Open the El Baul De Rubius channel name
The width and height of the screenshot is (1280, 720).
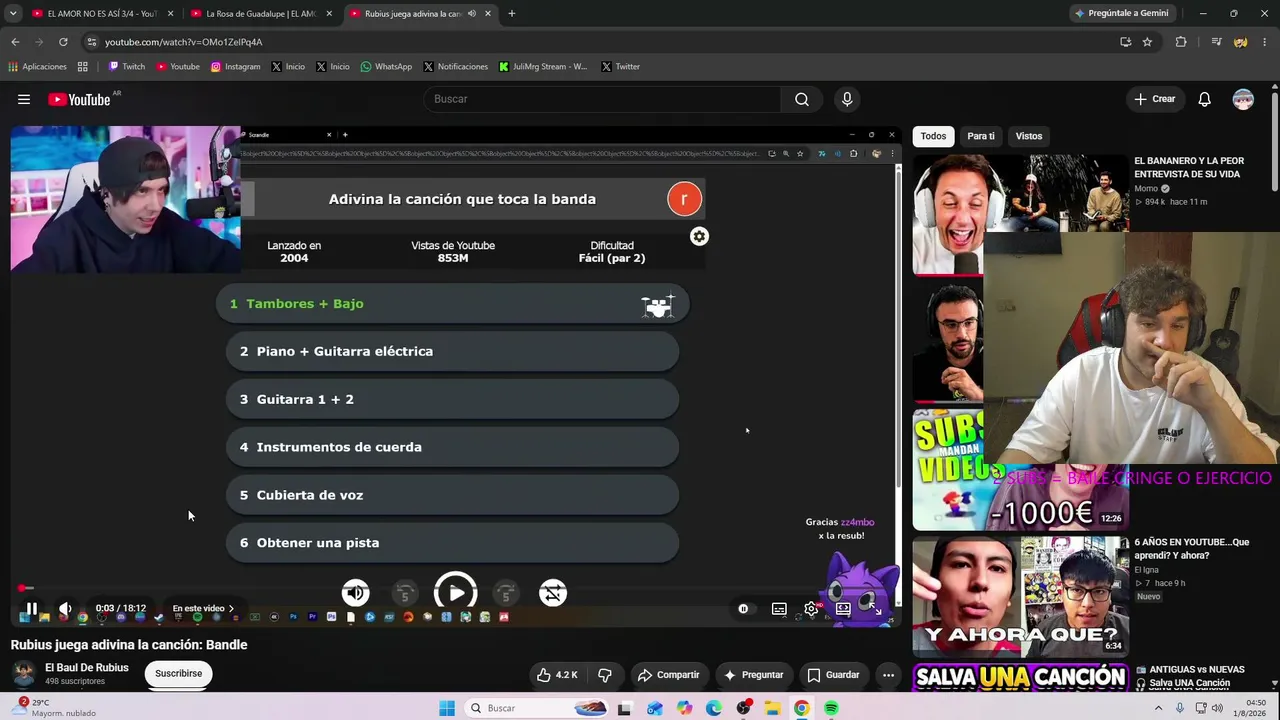(87, 668)
